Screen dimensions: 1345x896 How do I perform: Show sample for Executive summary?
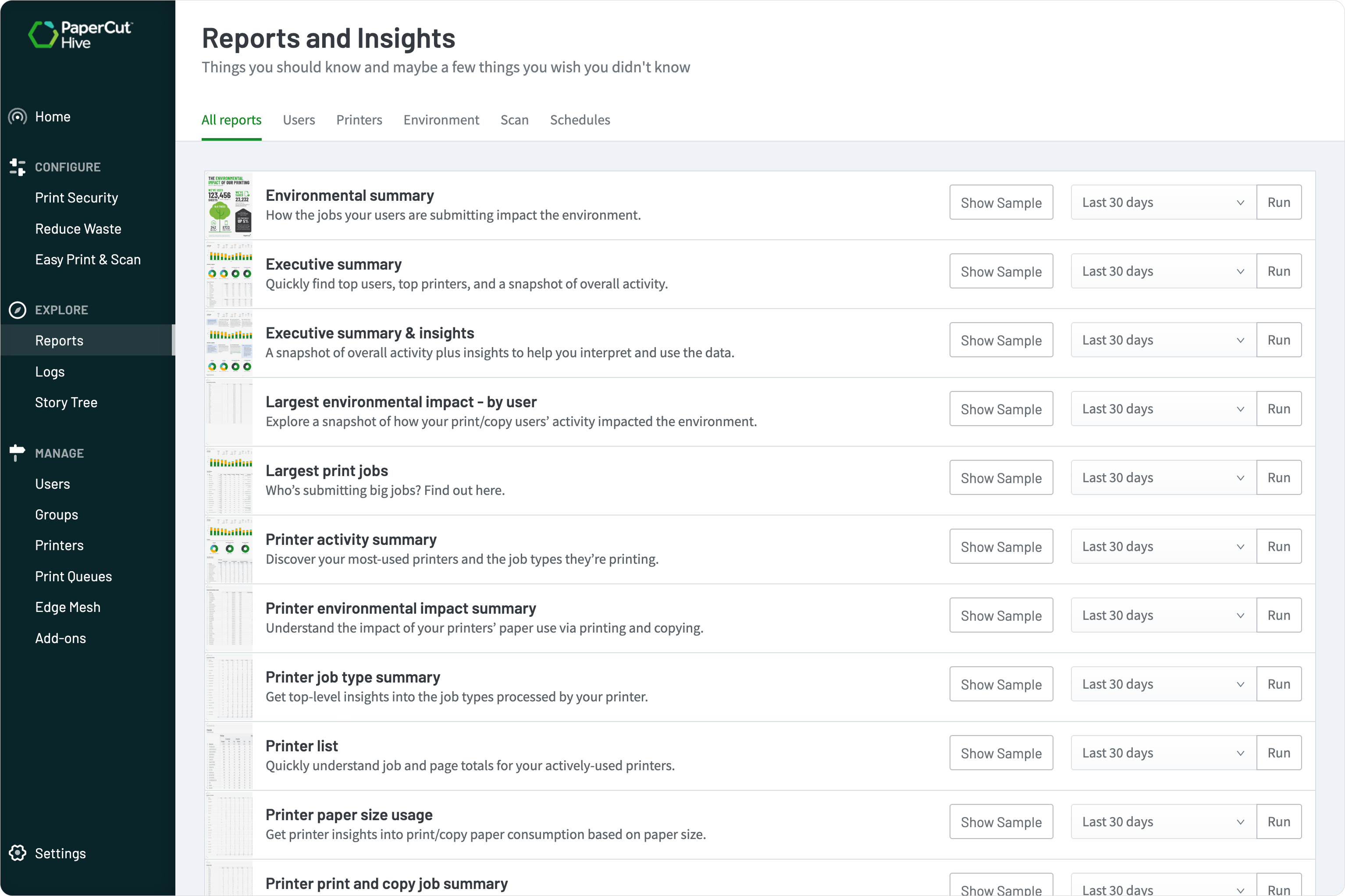1001,271
